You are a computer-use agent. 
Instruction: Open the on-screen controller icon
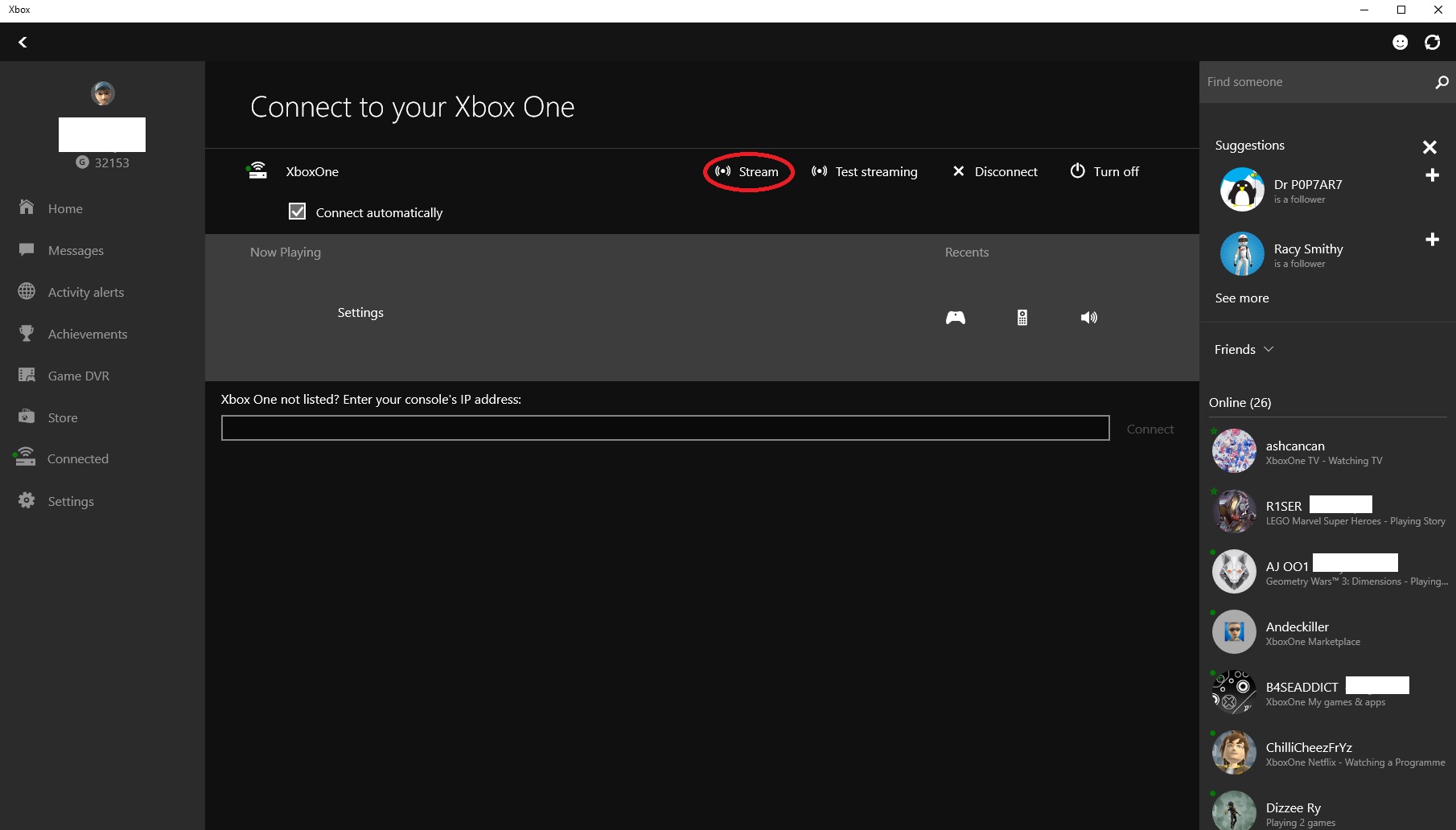[956, 318]
